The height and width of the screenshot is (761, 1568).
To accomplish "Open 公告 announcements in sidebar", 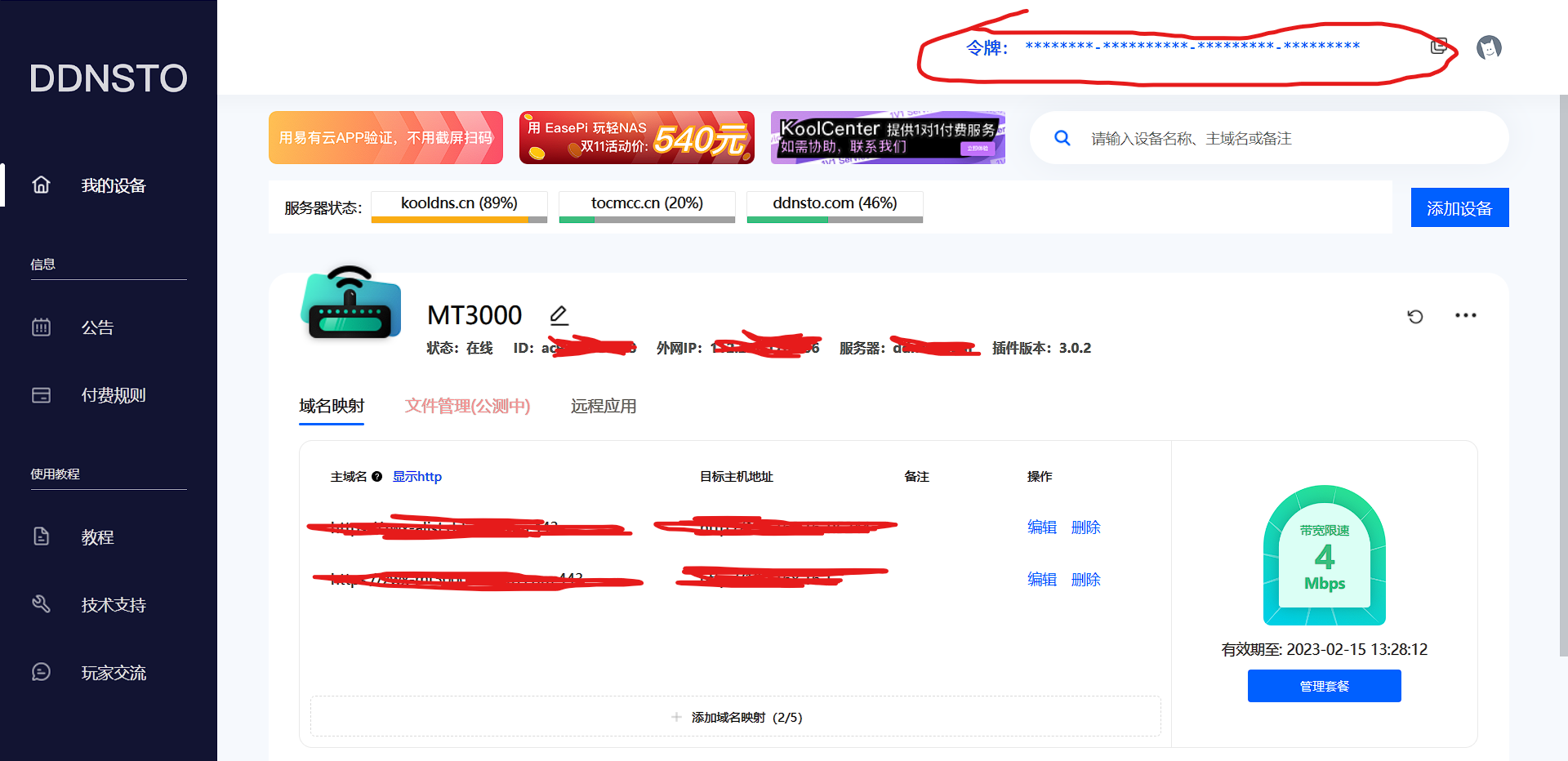I will tap(97, 328).
